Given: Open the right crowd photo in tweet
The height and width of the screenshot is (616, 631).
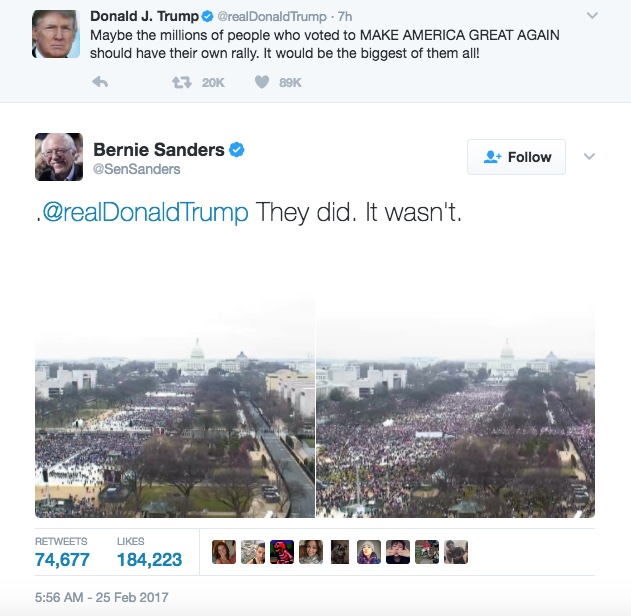Looking at the screenshot, I should pos(456,408).
